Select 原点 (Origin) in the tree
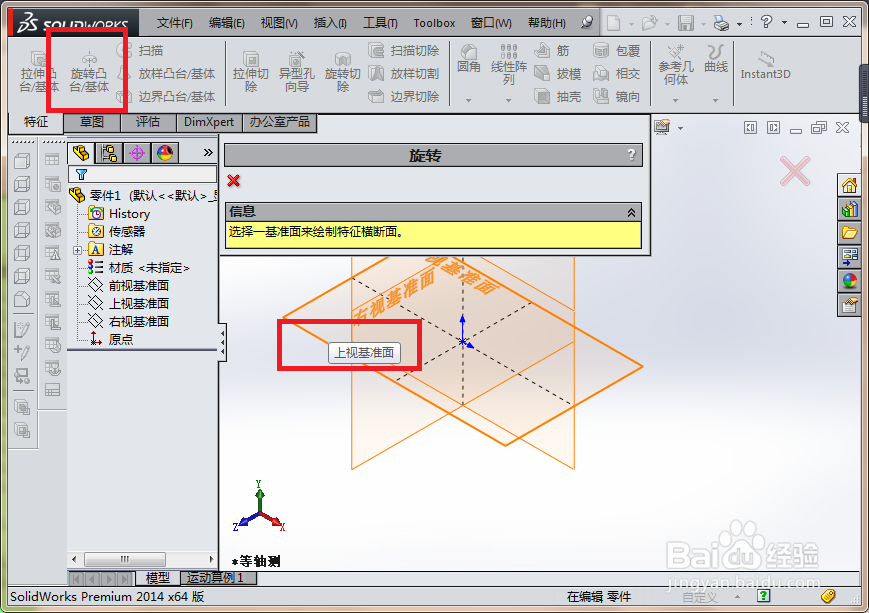Screen dimensions: 869x613 coord(111,339)
